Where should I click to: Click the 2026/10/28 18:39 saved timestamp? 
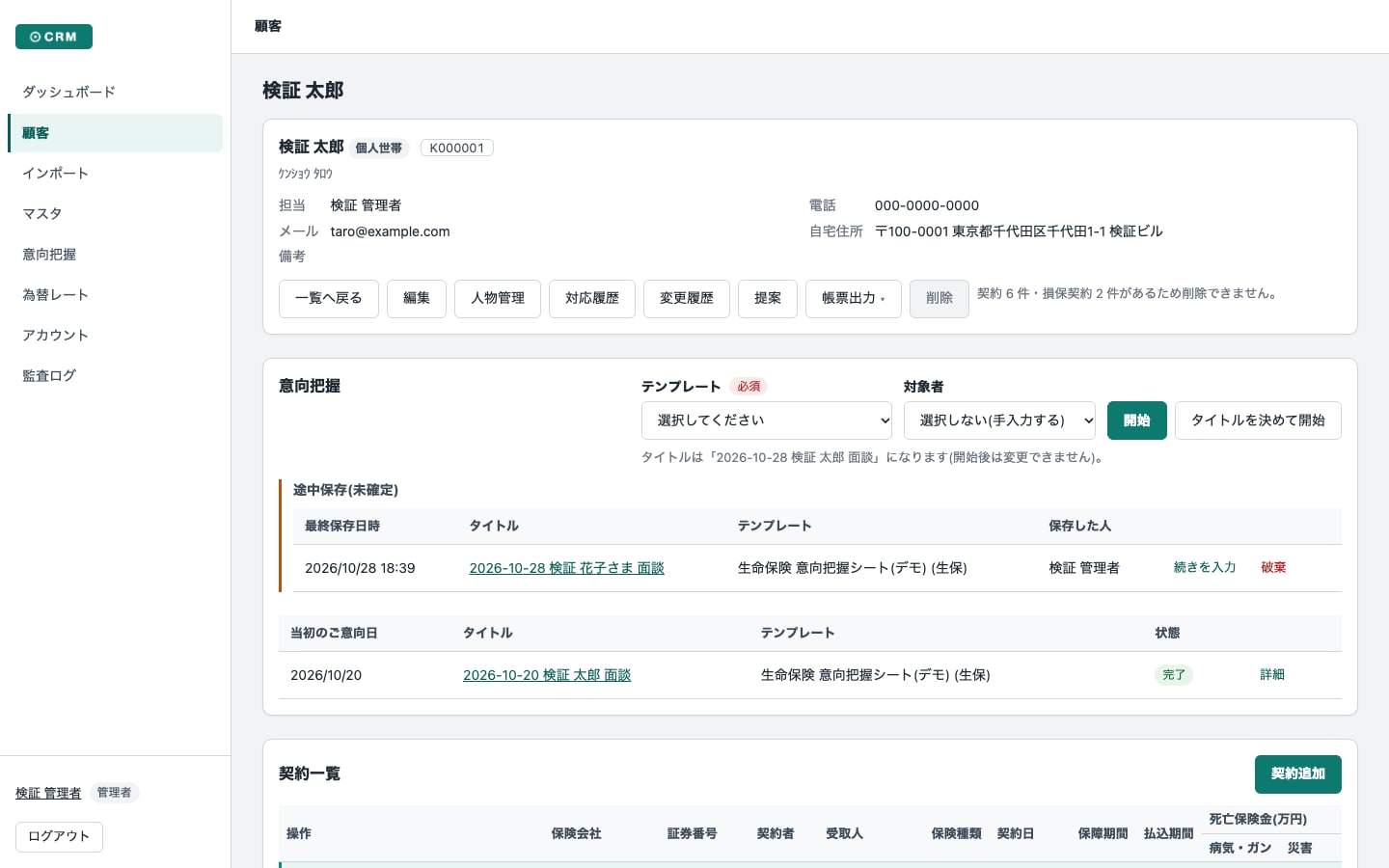pos(360,568)
